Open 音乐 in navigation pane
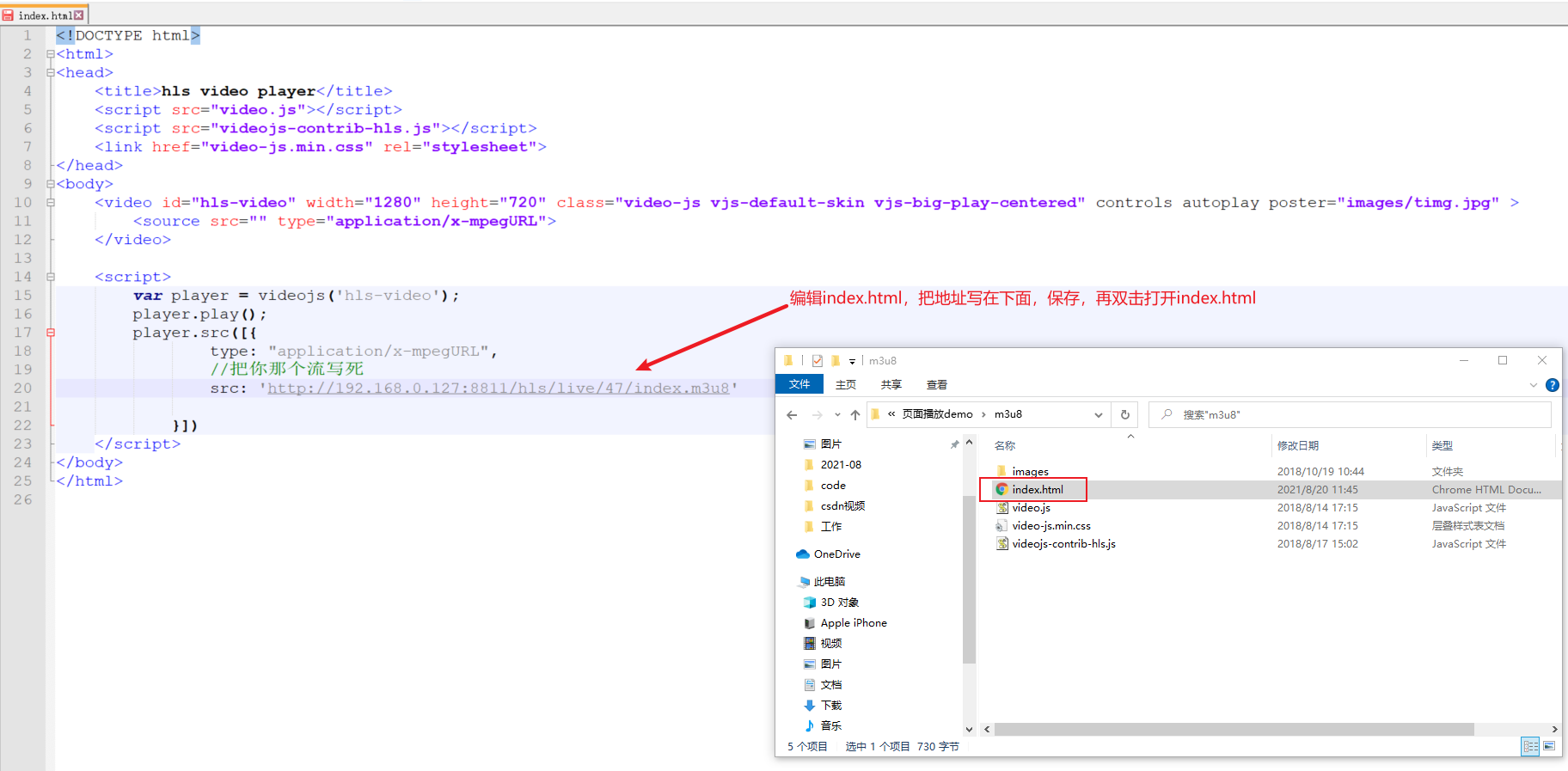Screen dimensions: 1568x771 click(830, 725)
